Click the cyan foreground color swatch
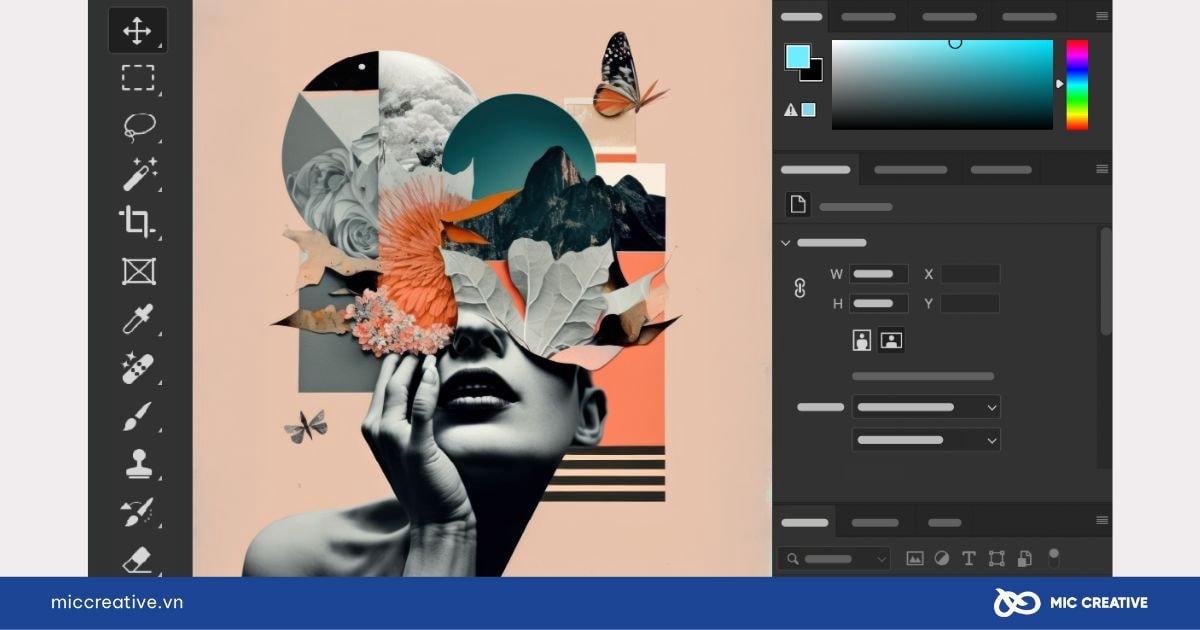The image size is (1200, 630). pos(796,55)
